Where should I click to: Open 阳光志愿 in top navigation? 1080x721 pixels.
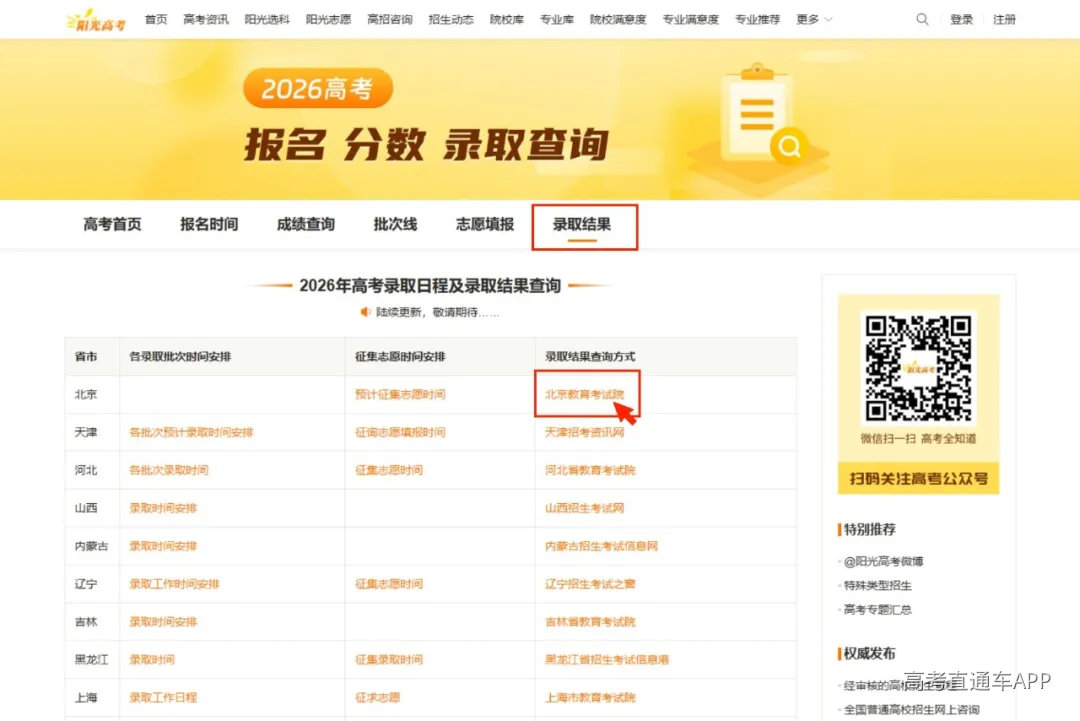tap(328, 19)
